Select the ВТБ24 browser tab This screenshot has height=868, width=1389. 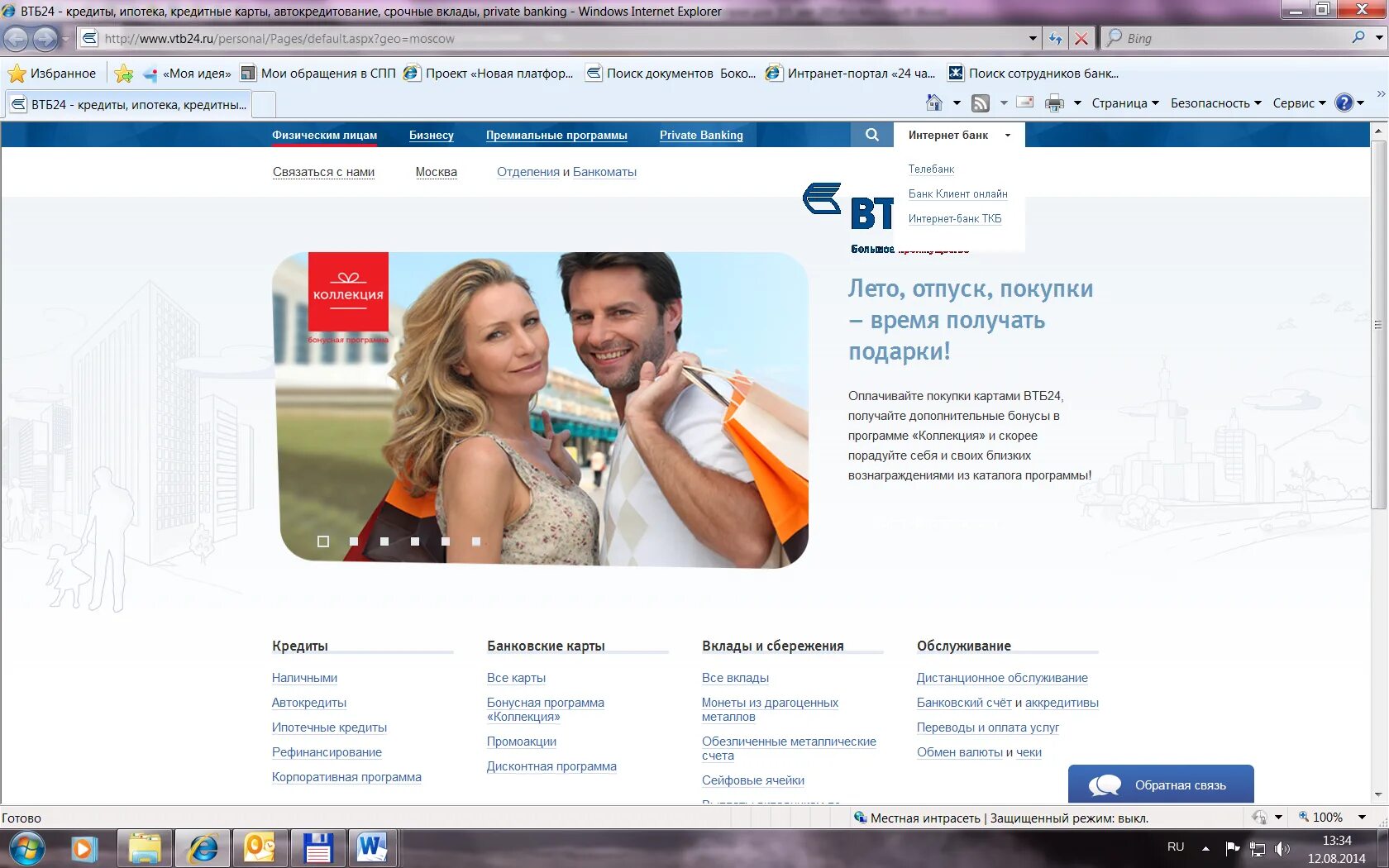coord(129,105)
